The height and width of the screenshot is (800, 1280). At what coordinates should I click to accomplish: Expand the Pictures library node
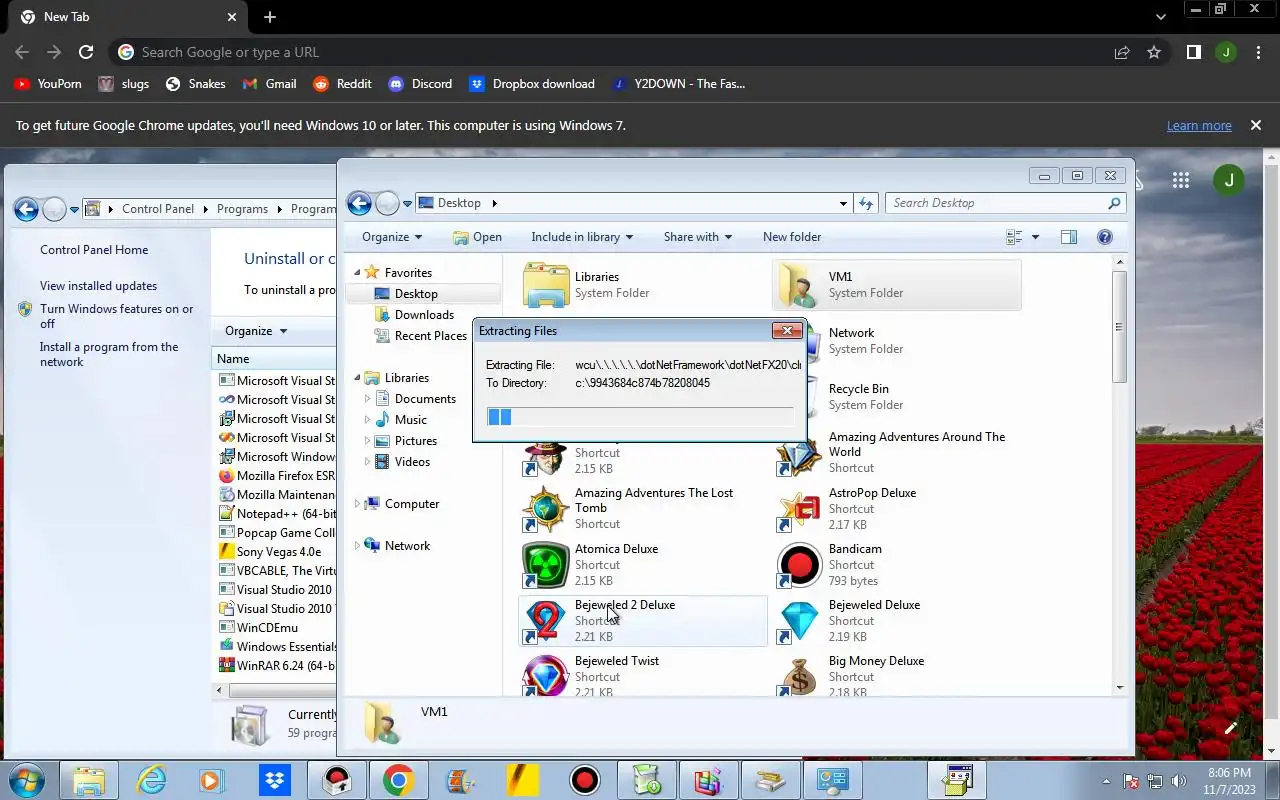point(367,441)
